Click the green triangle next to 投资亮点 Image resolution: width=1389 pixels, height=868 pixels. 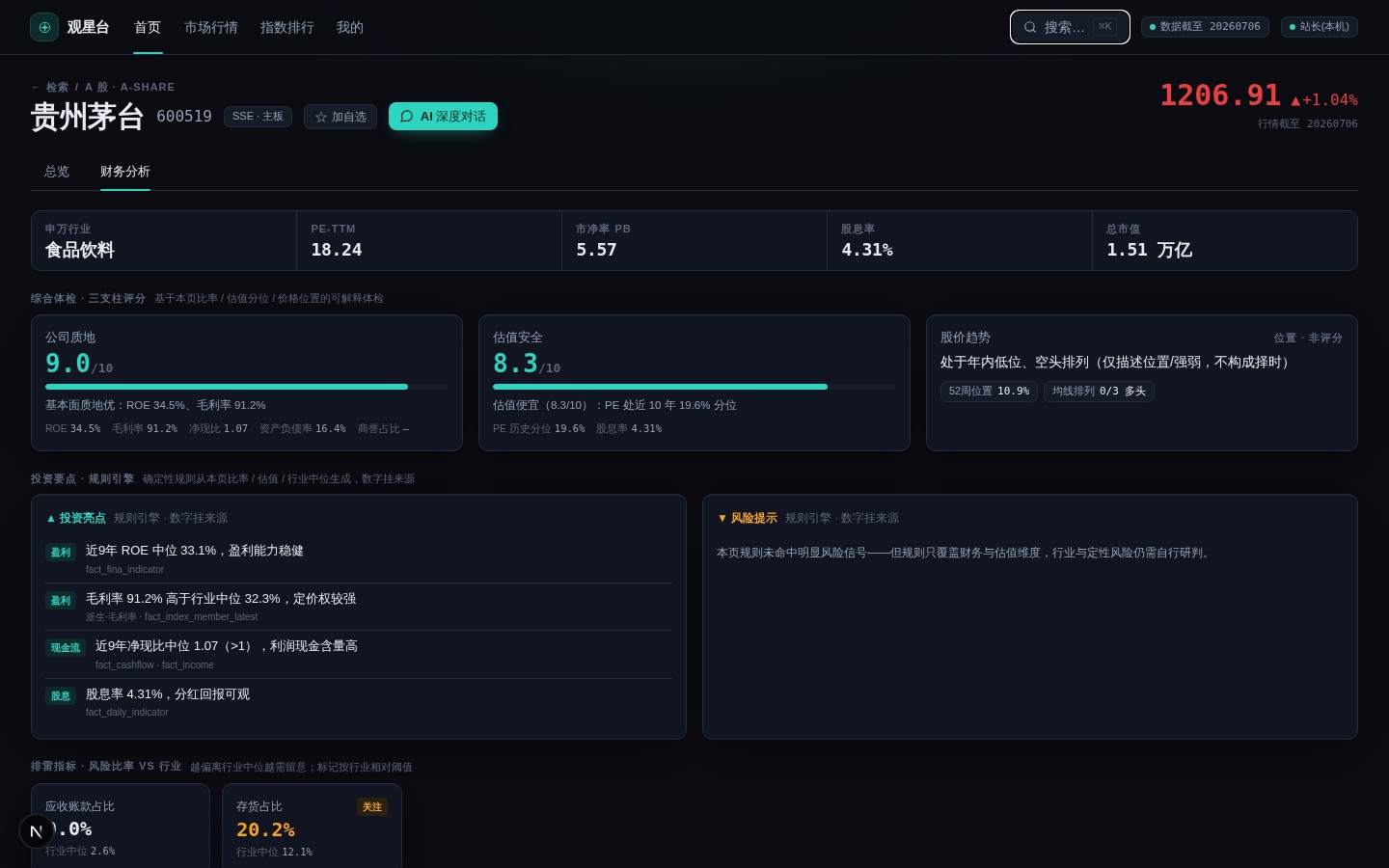(51, 518)
